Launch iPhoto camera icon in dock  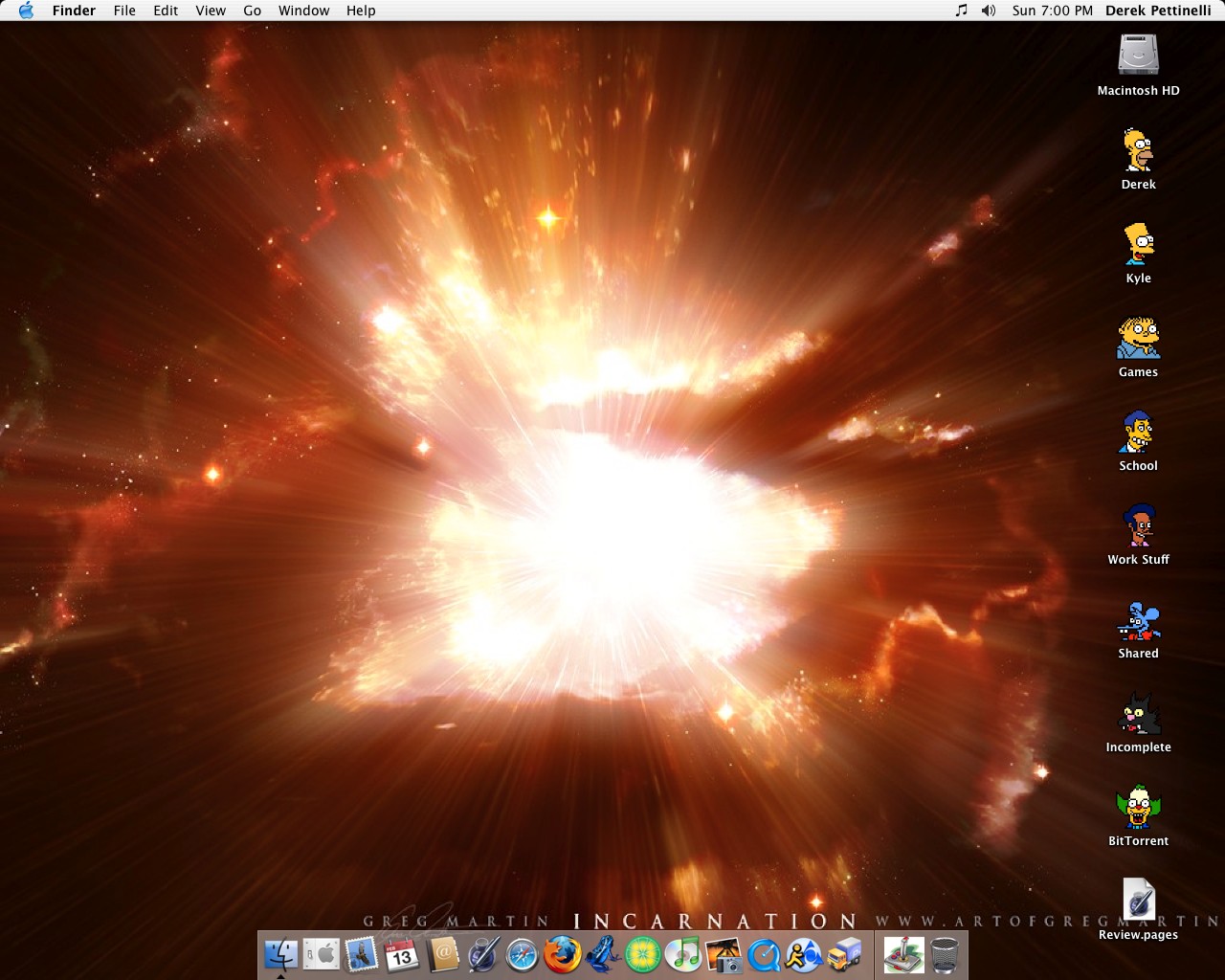(x=724, y=954)
